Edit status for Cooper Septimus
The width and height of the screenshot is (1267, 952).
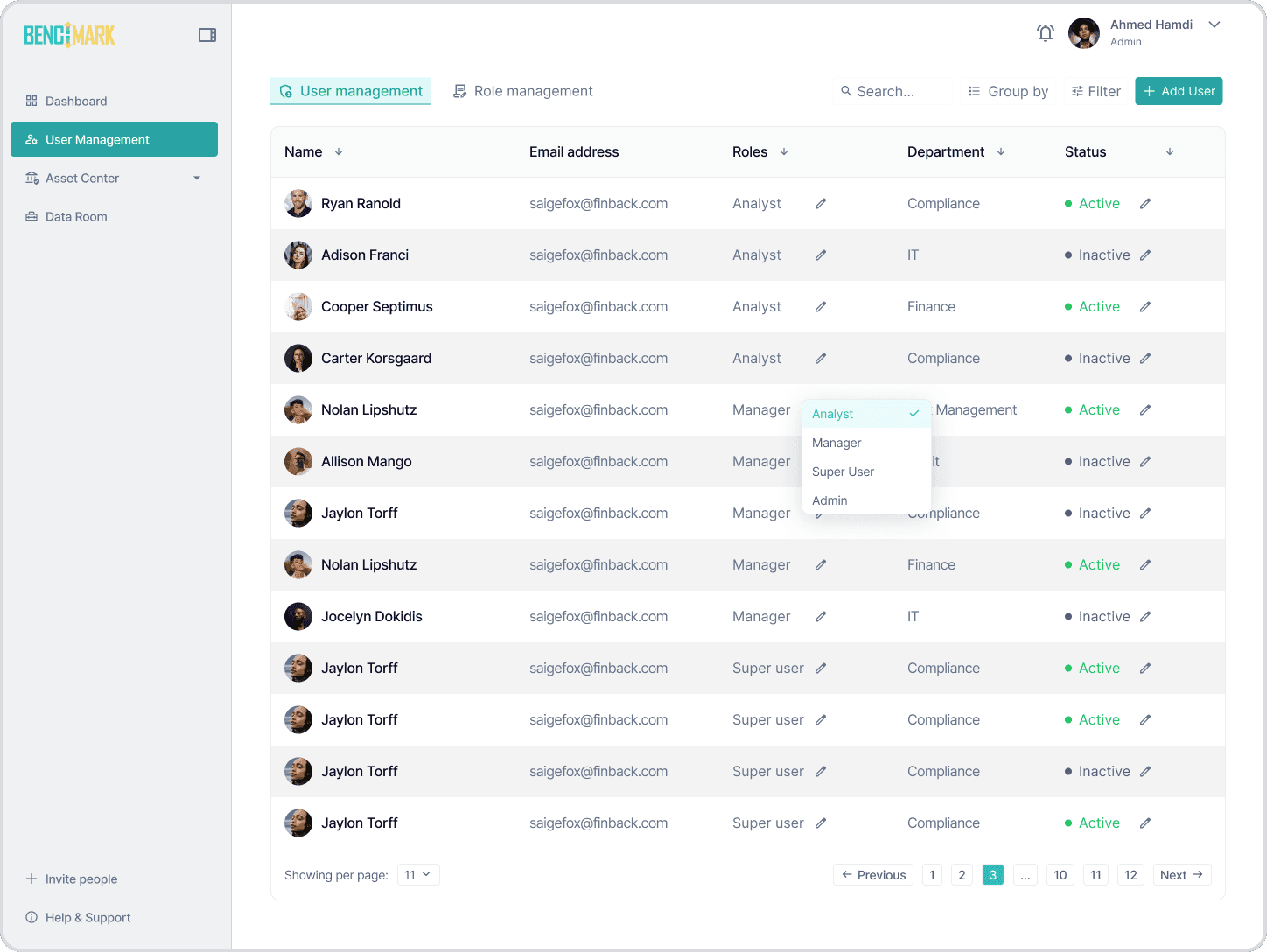click(x=1145, y=306)
